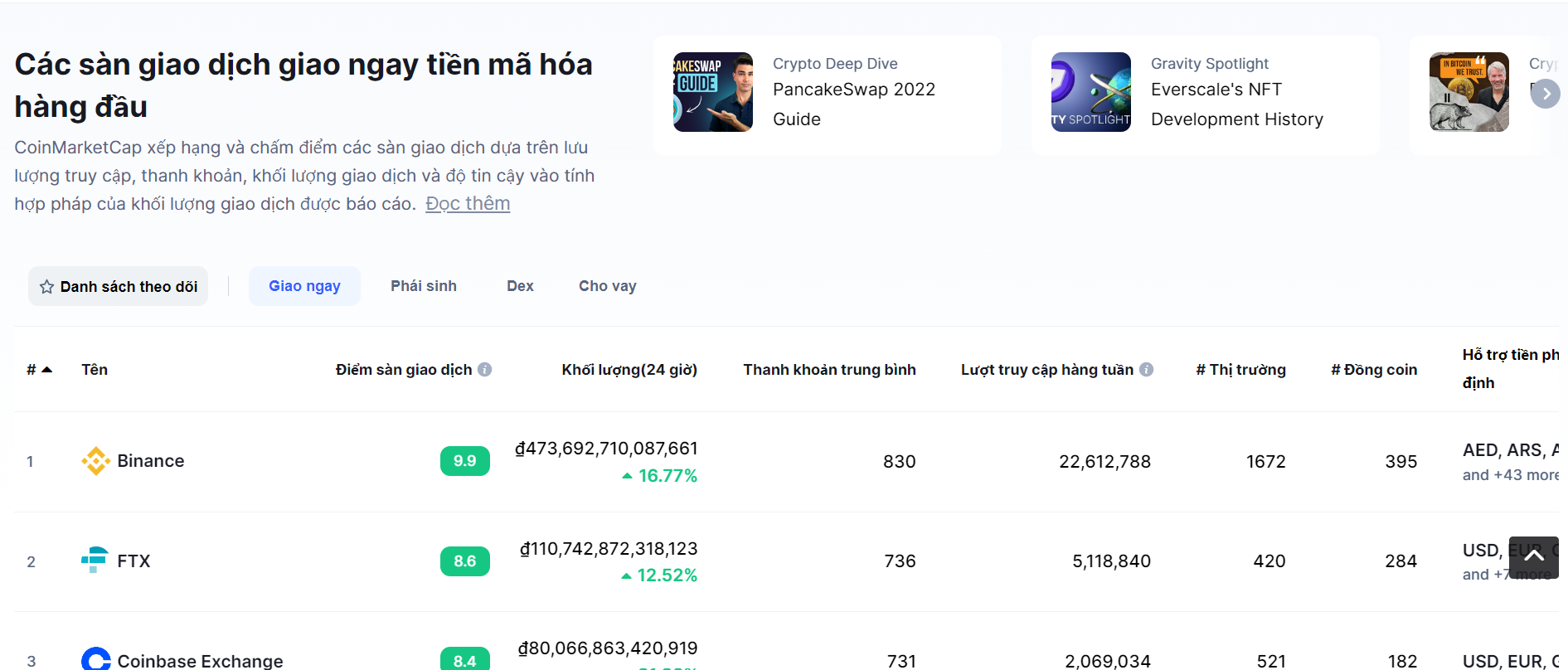Viewport: 1568px width, 670px height.
Task: Click the Binance logo icon
Action: coord(96,461)
